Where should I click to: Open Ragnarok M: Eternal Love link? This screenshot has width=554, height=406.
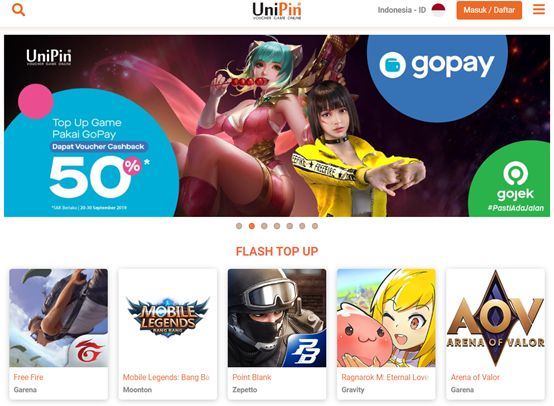click(384, 377)
